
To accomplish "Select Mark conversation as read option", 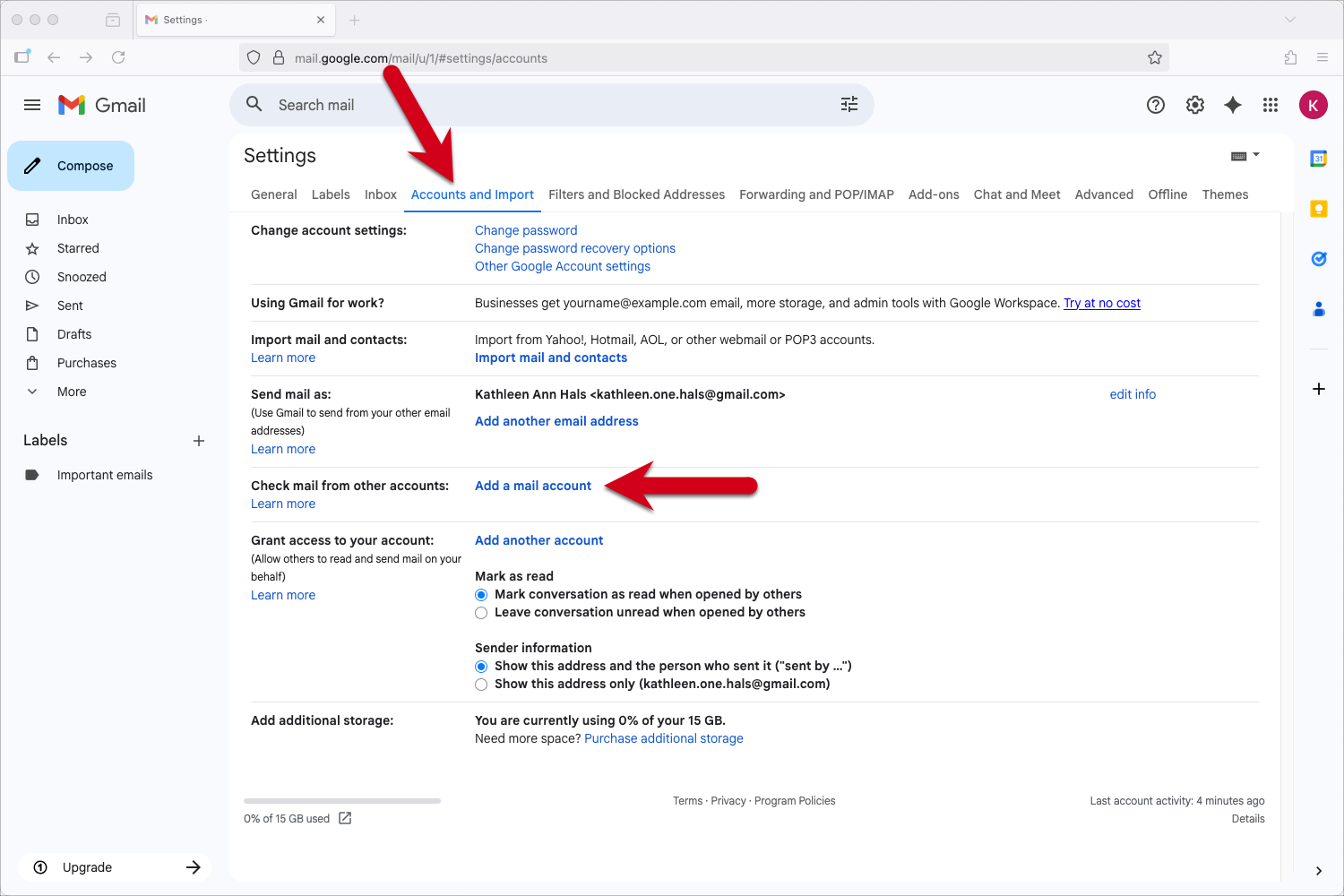I will pos(481,595).
